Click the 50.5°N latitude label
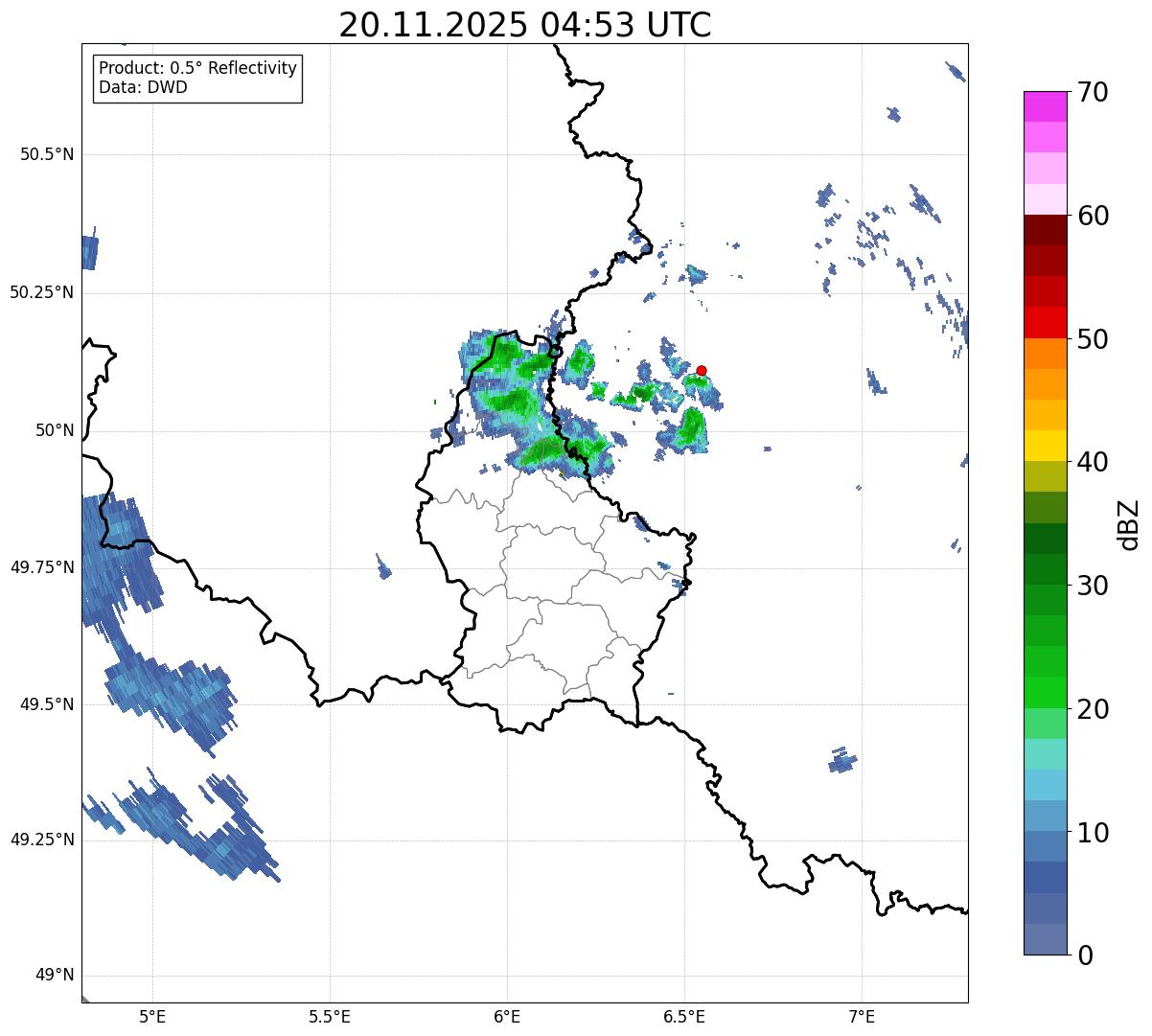The height and width of the screenshot is (1036, 1152). 47,155
